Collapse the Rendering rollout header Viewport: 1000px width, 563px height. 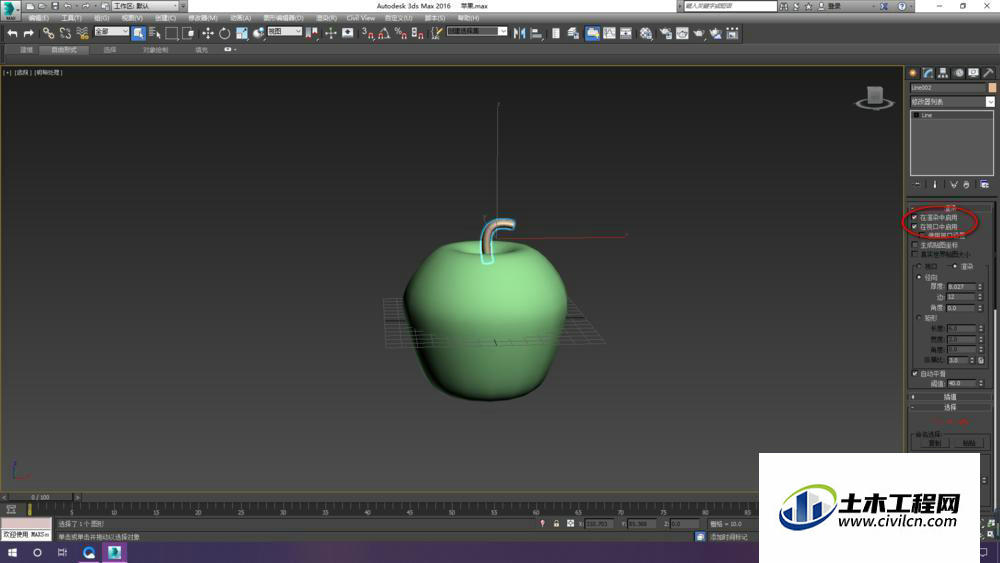(950, 208)
